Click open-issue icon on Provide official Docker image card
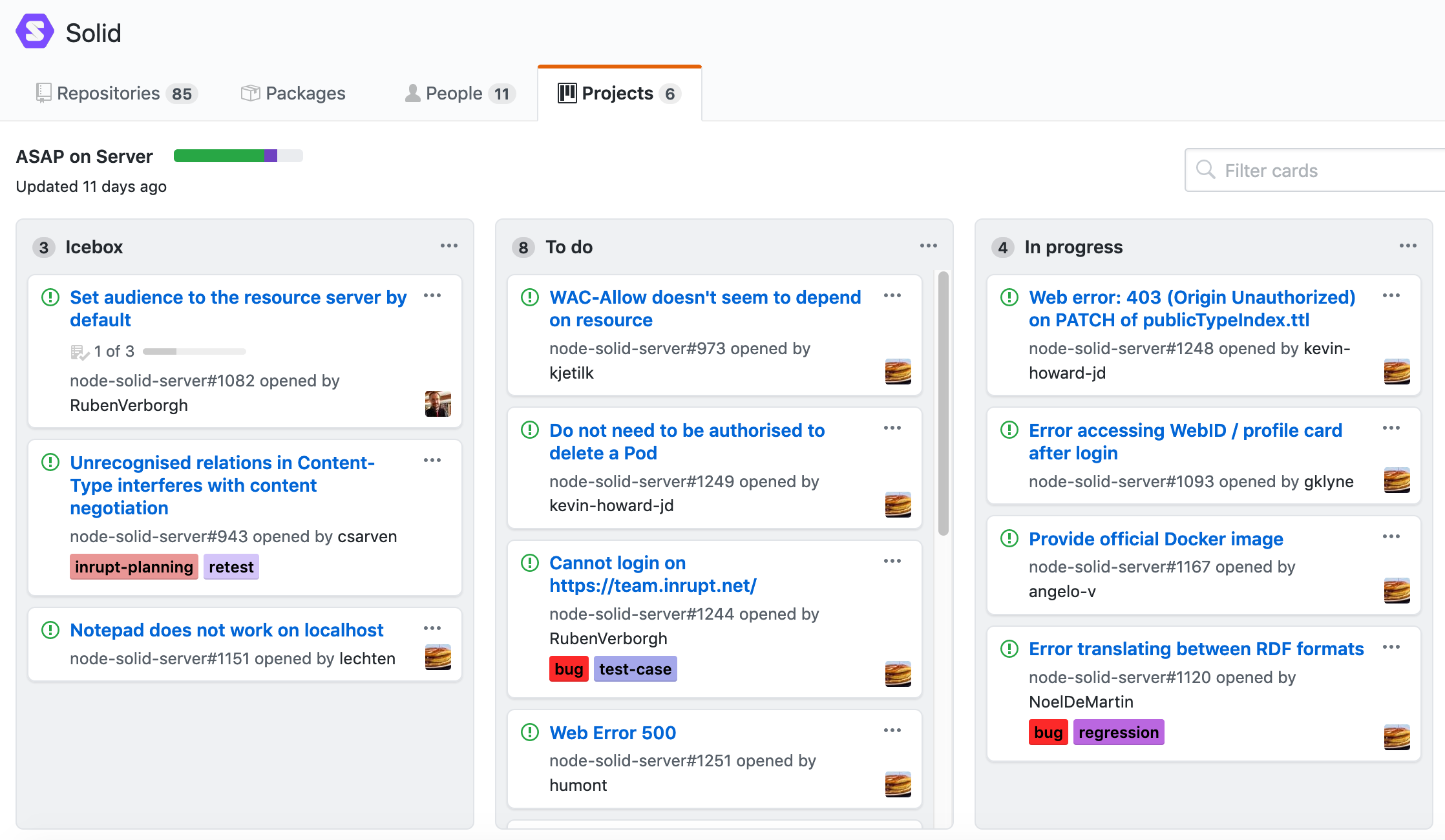This screenshot has width=1445, height=840. (x=1009, y=538)
